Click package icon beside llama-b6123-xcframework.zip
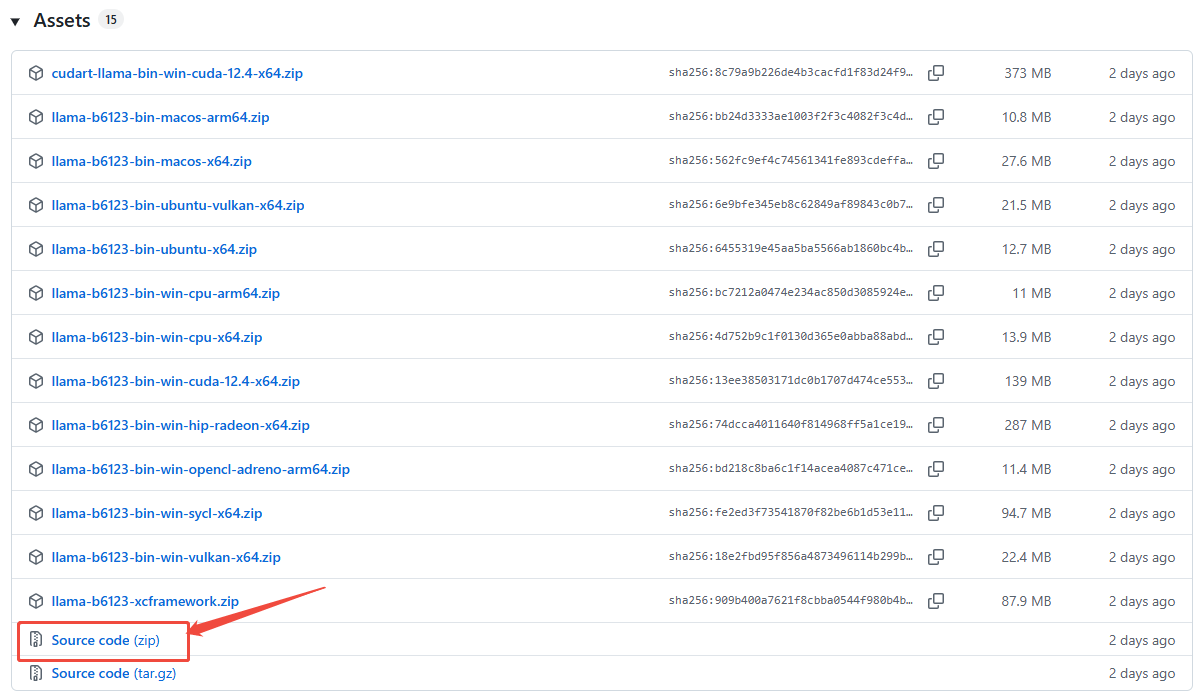The image size is (1196, 700). point(36,602)
